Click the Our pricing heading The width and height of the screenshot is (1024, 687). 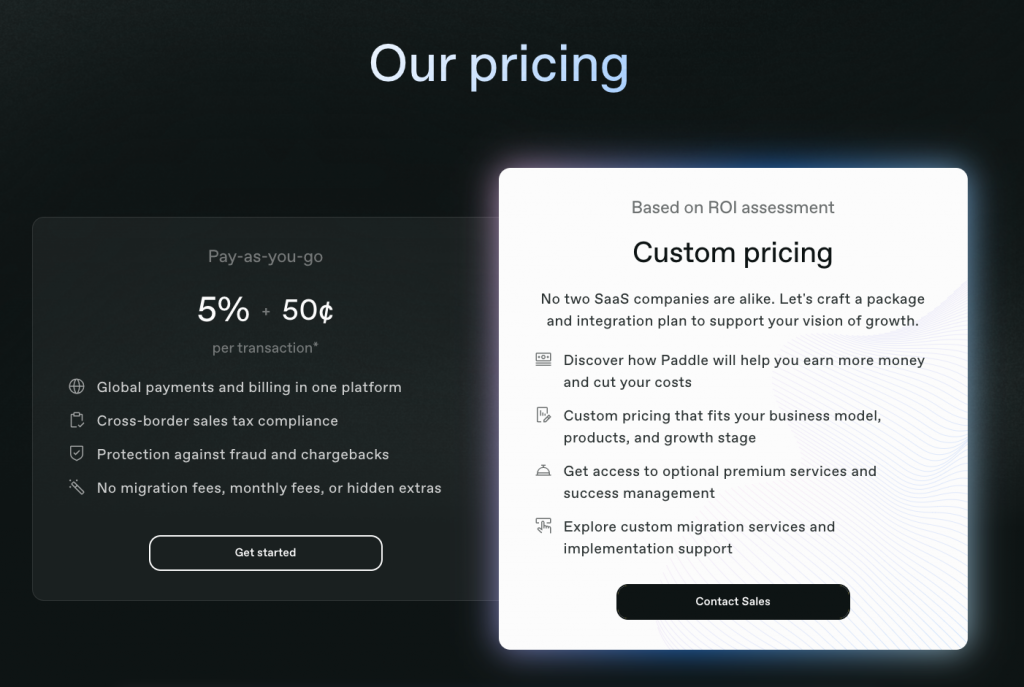499,65
